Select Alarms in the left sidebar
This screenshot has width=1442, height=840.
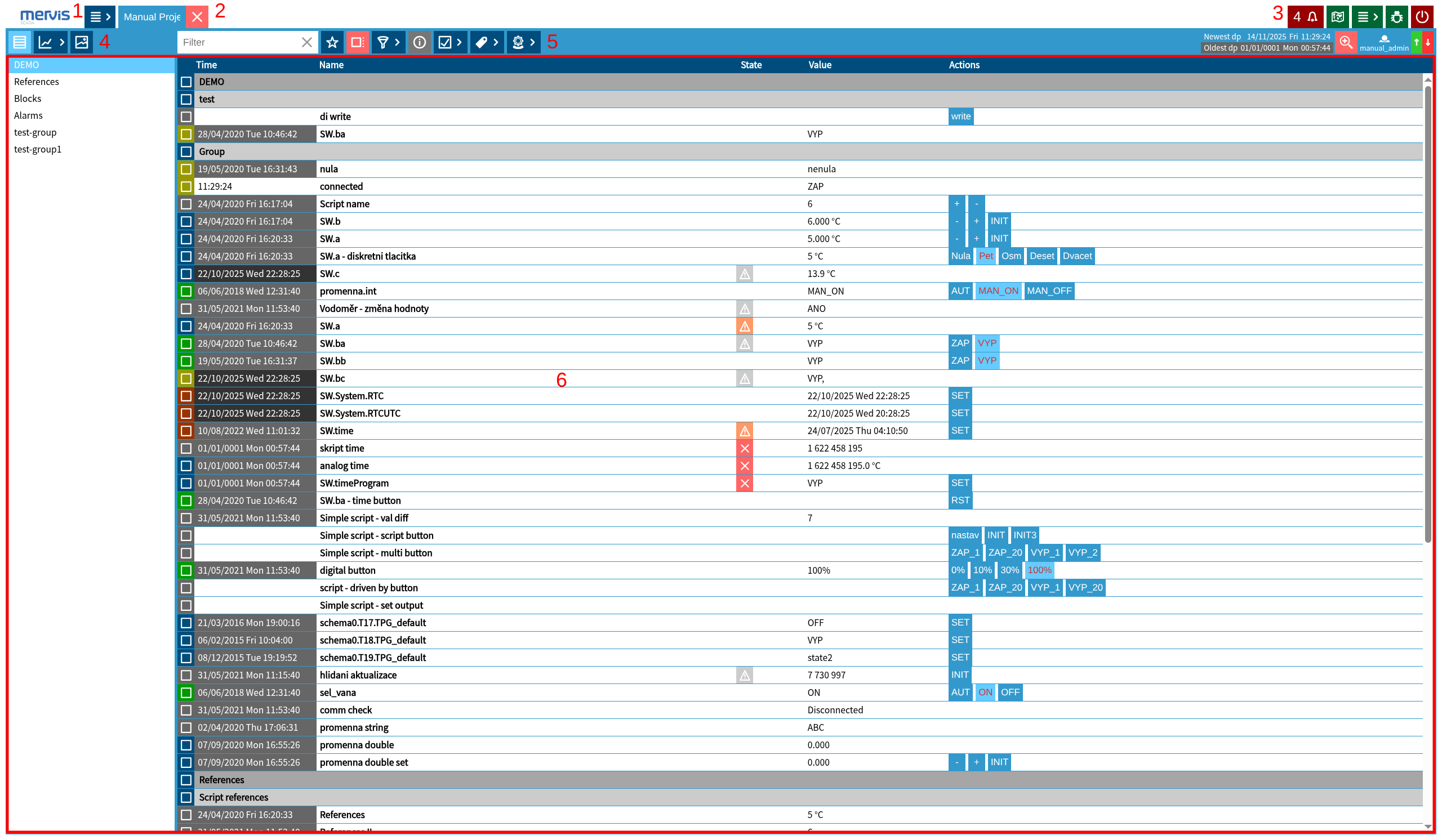28,115
